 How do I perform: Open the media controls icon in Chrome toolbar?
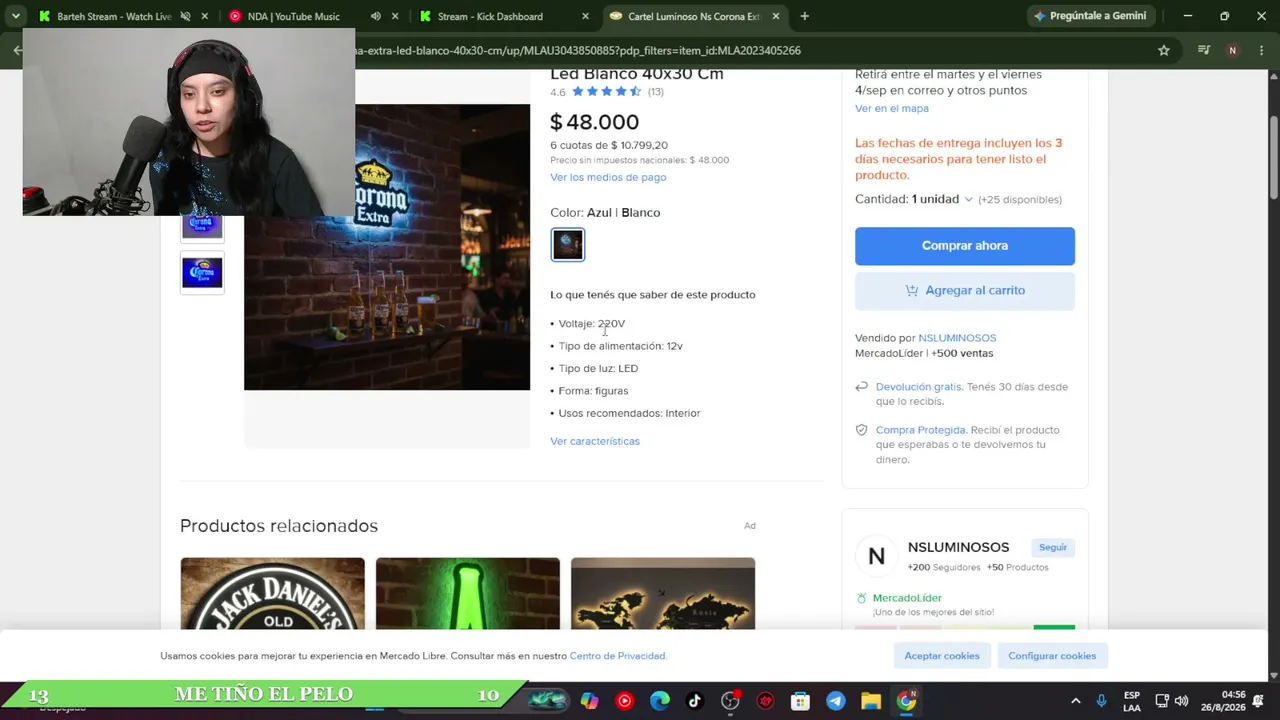point(1204,50)
